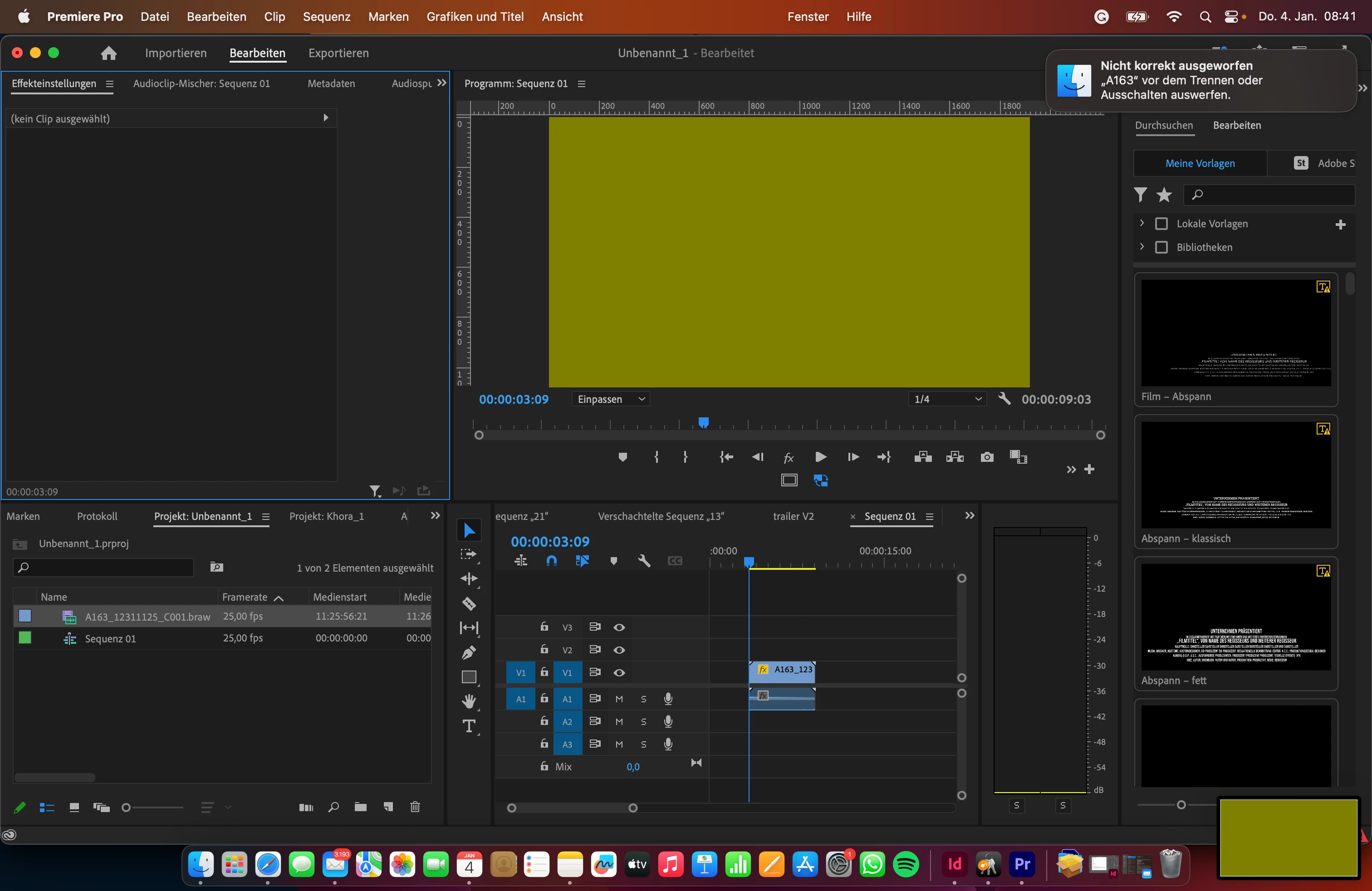Select the Razor tool in toolbar

(x=469, y=603)
